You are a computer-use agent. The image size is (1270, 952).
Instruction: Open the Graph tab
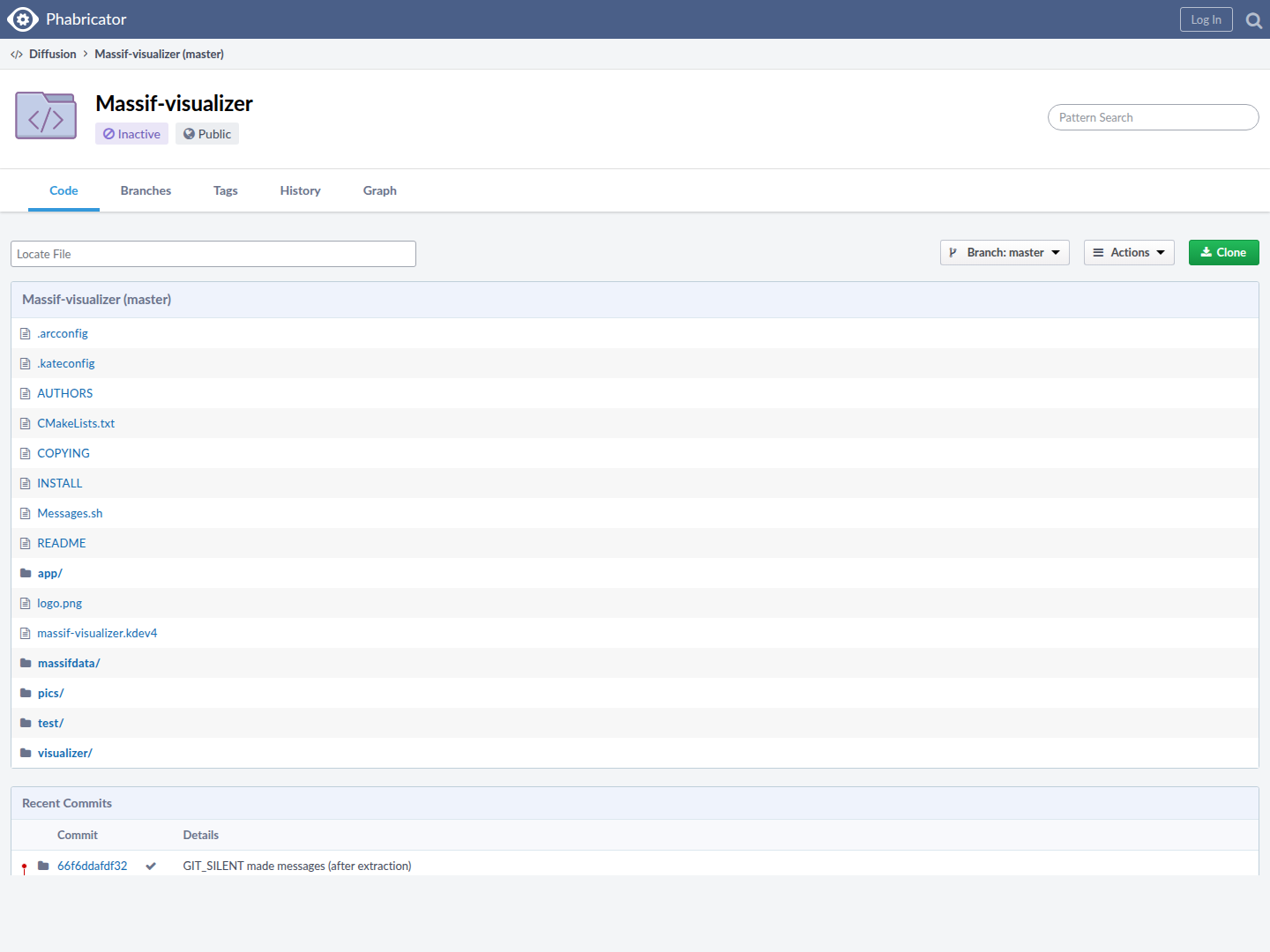(380, 190)
